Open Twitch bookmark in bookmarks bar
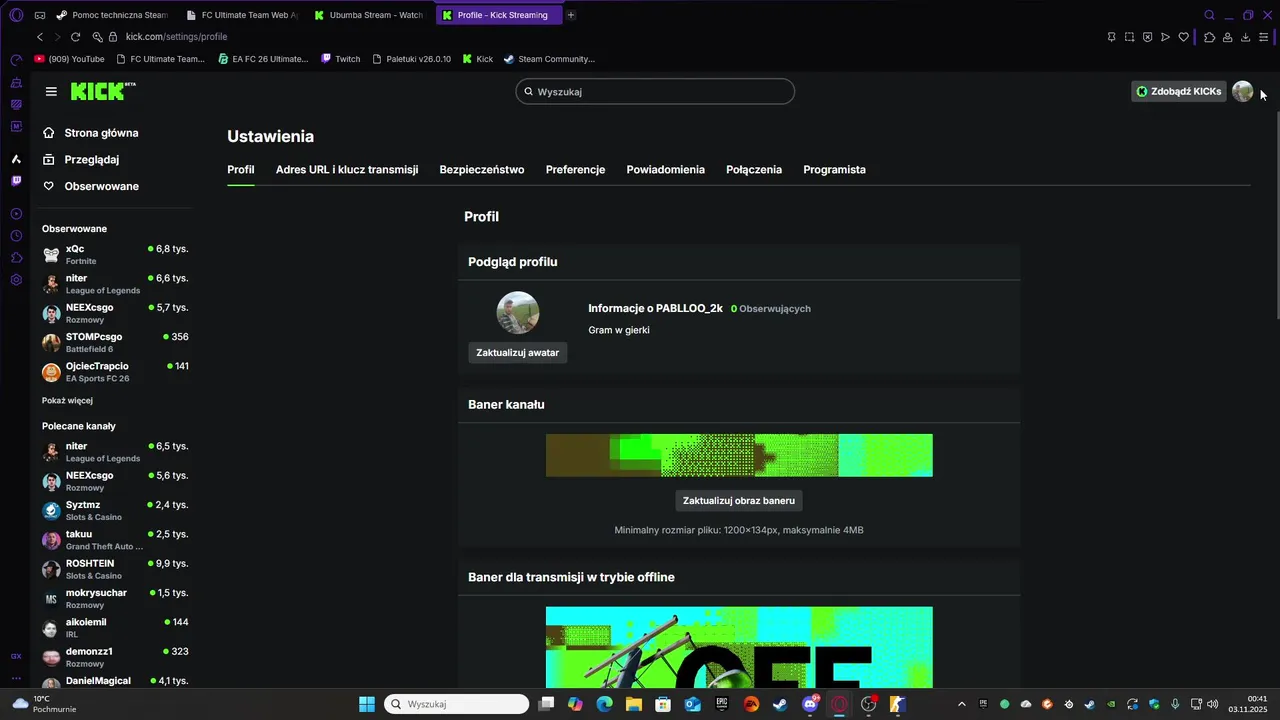Image resolution: width=1280 pixels, height=720 pixels. click(341, 59)
